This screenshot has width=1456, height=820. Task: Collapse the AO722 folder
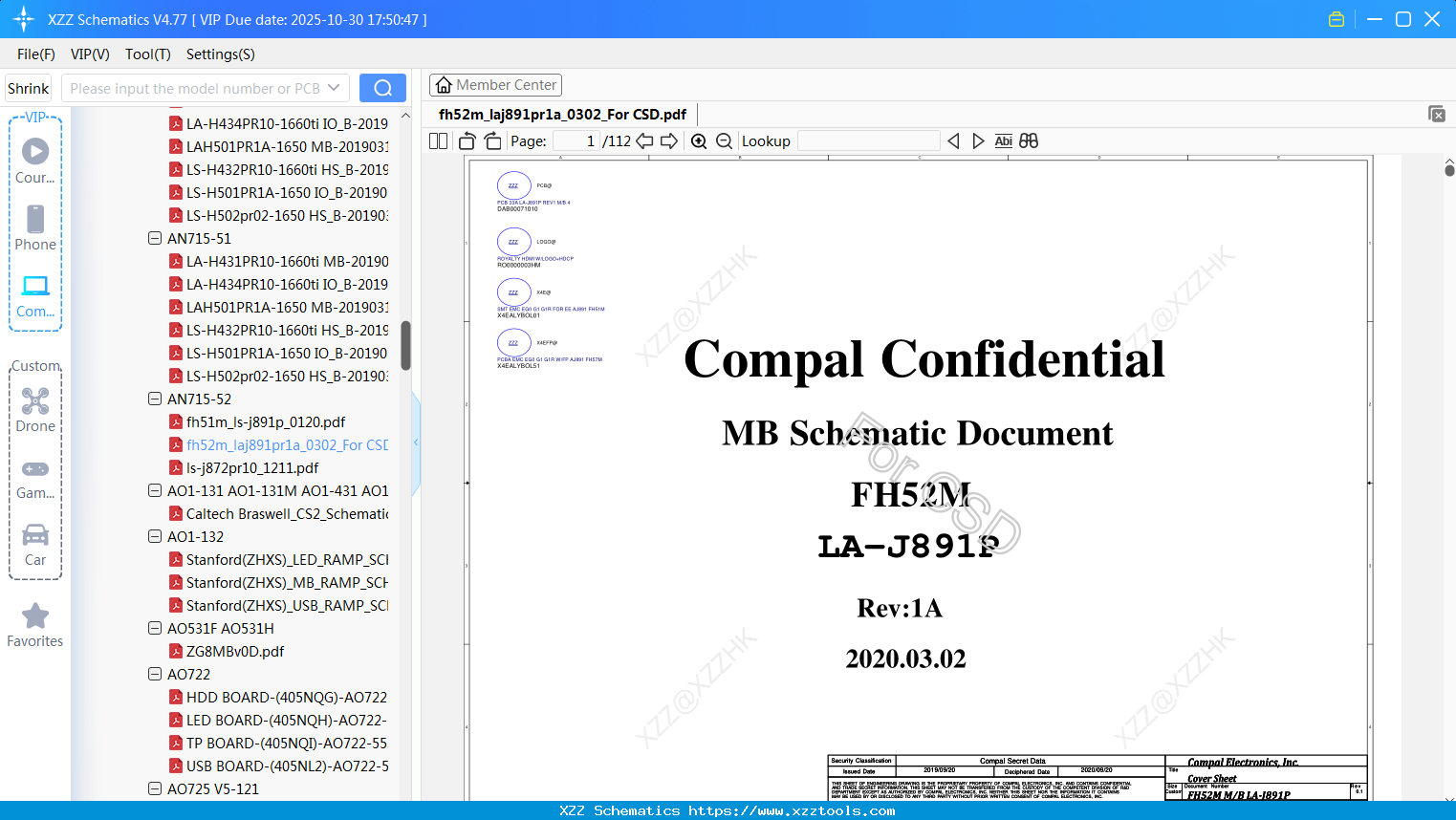[x=155, y=674]
